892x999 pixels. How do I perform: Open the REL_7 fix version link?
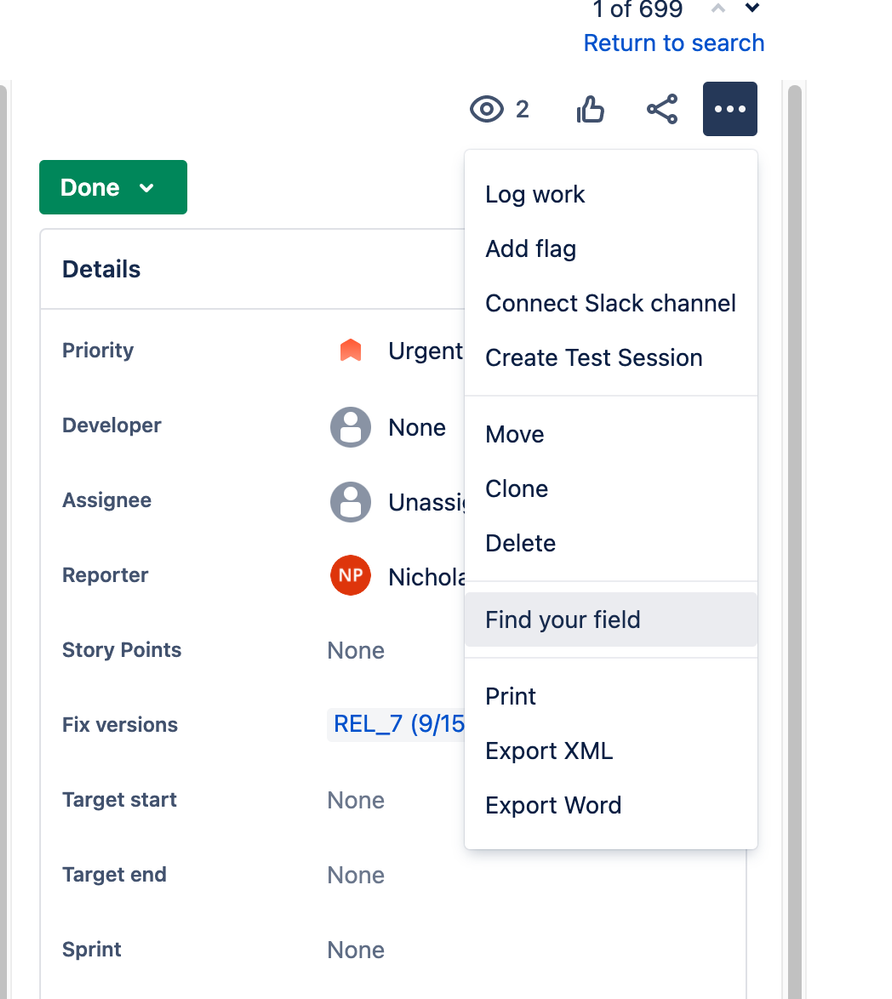tap(399, 724)
